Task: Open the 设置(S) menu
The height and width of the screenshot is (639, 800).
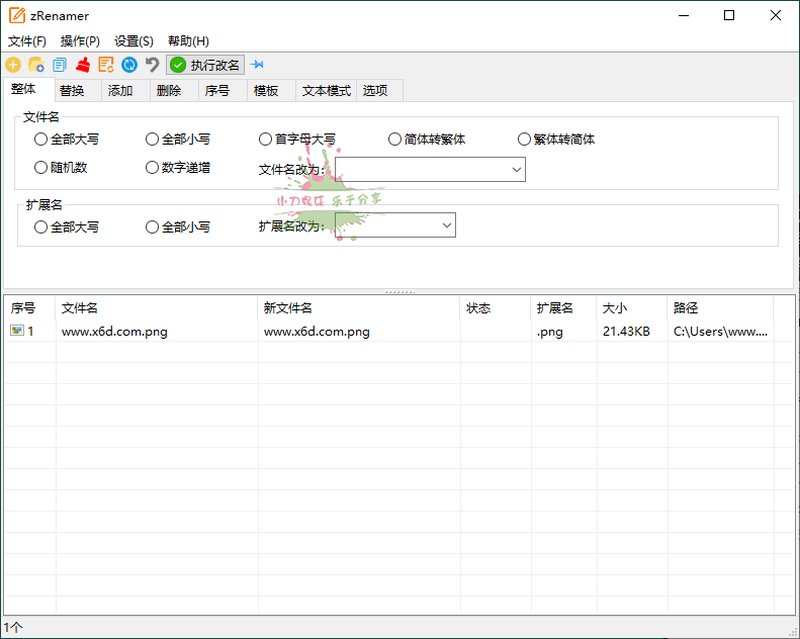Action: pyautogui.click(x=132, y=41)
